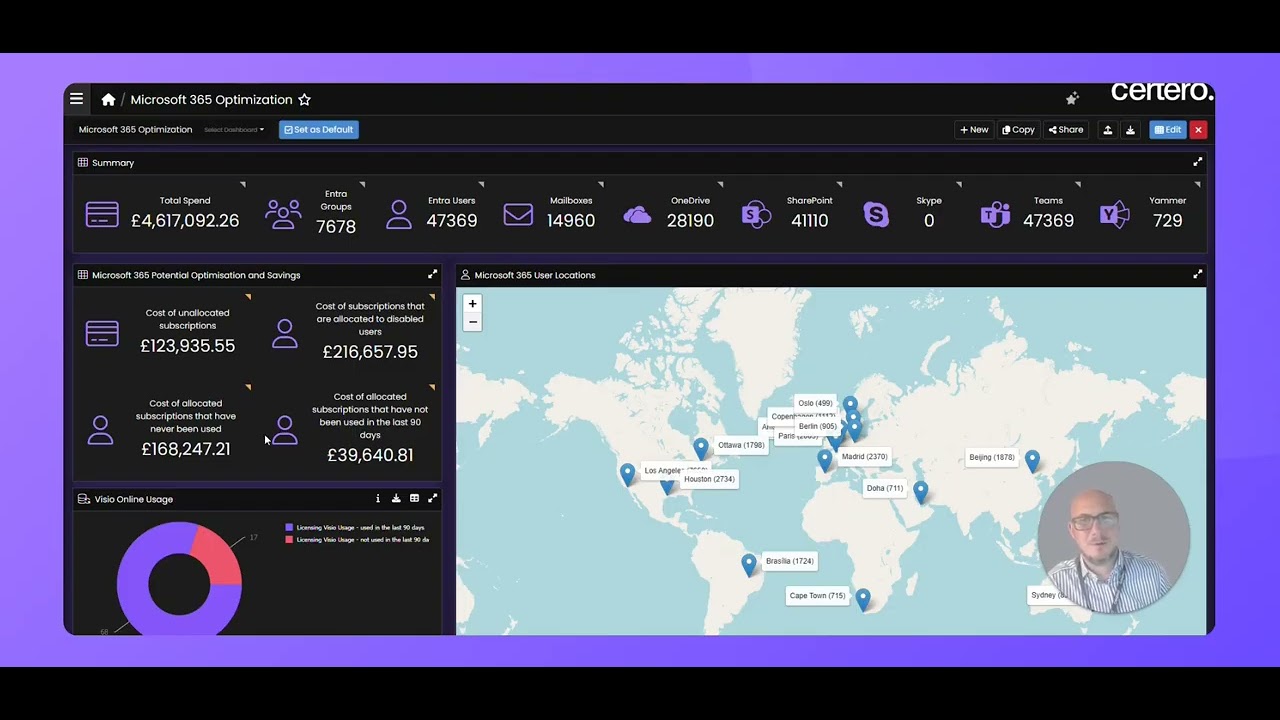Go to the home icon
This screenshot has width=1280, height=720.
(108, 99)
